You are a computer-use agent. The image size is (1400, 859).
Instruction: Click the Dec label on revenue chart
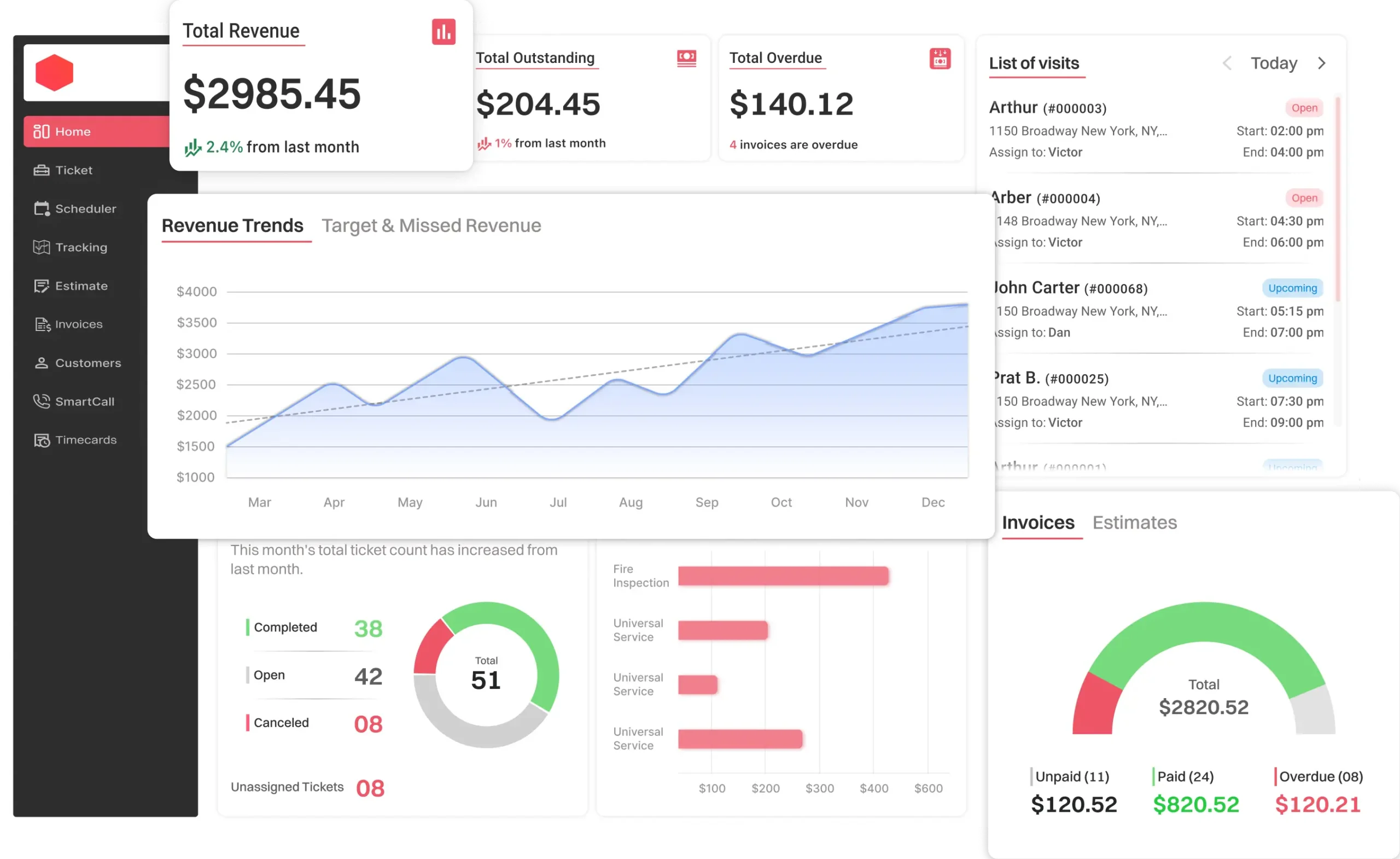coord(932,503)
